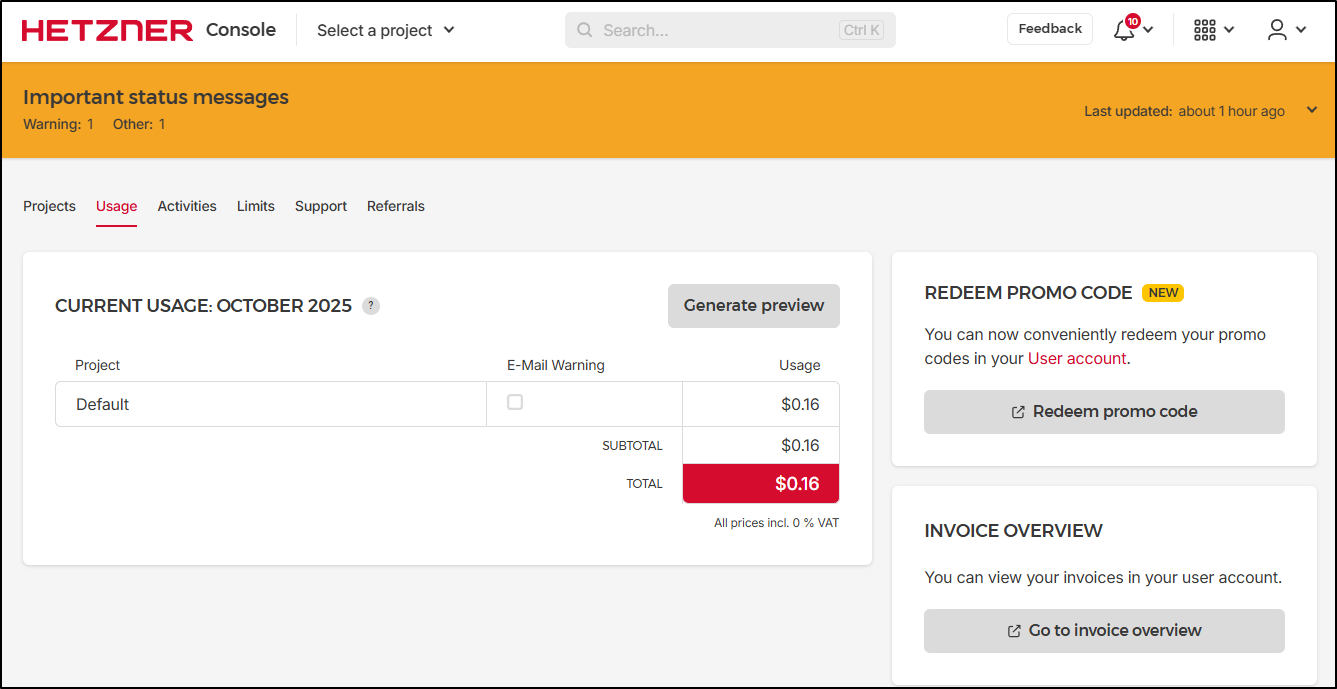Expand the important status messages banner

(1312, 111)
